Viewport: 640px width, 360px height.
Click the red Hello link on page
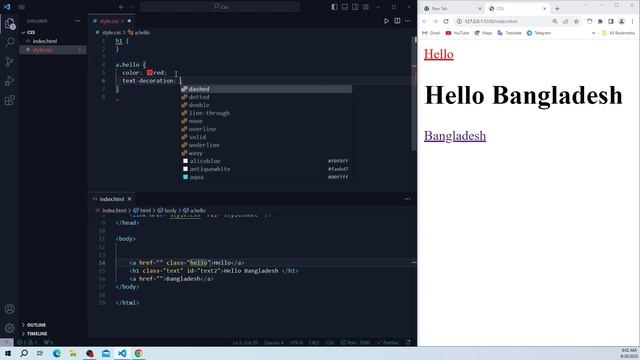tap(438, 54)
